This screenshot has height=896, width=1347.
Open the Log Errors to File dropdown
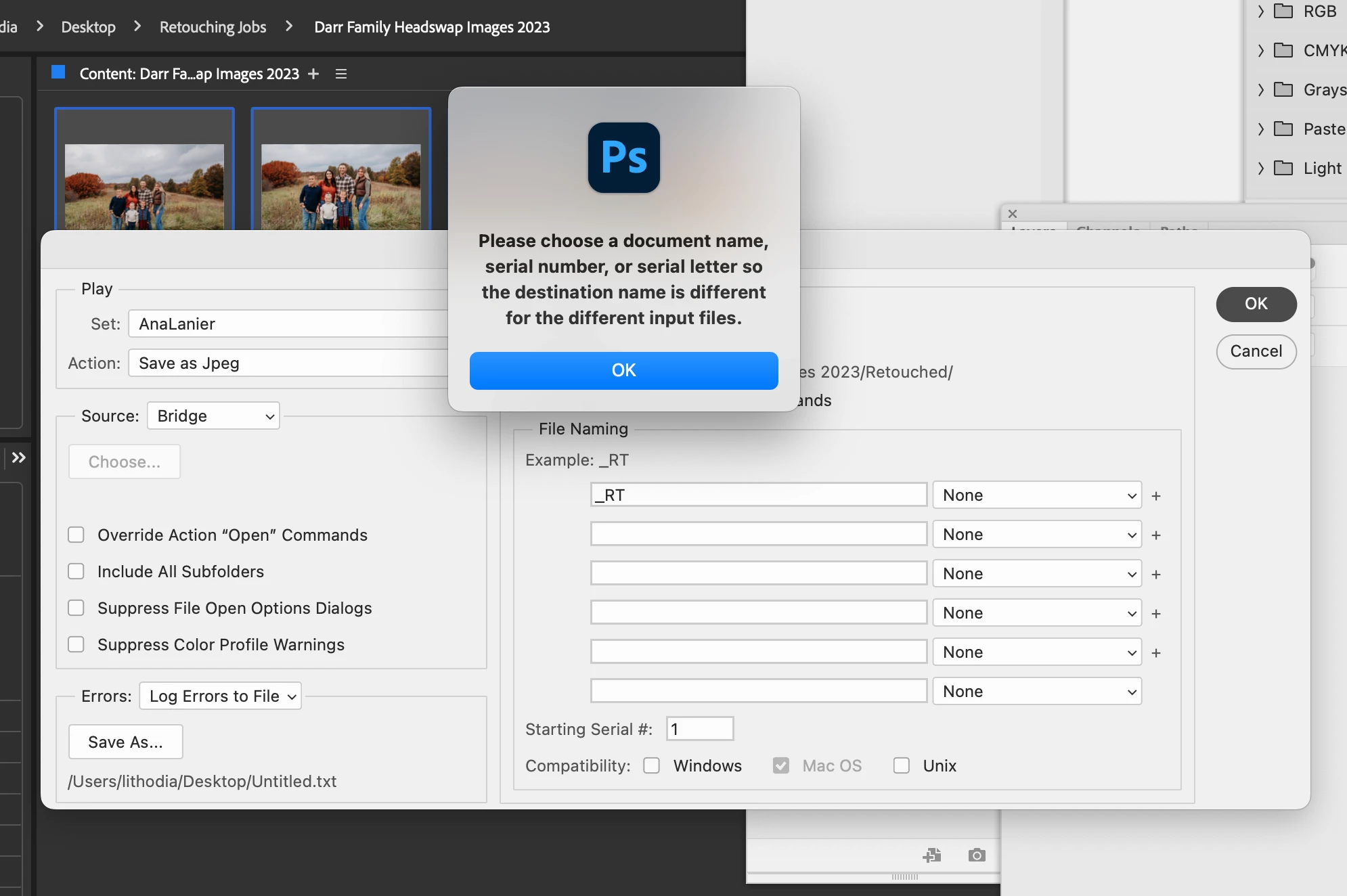click(221, 696)
